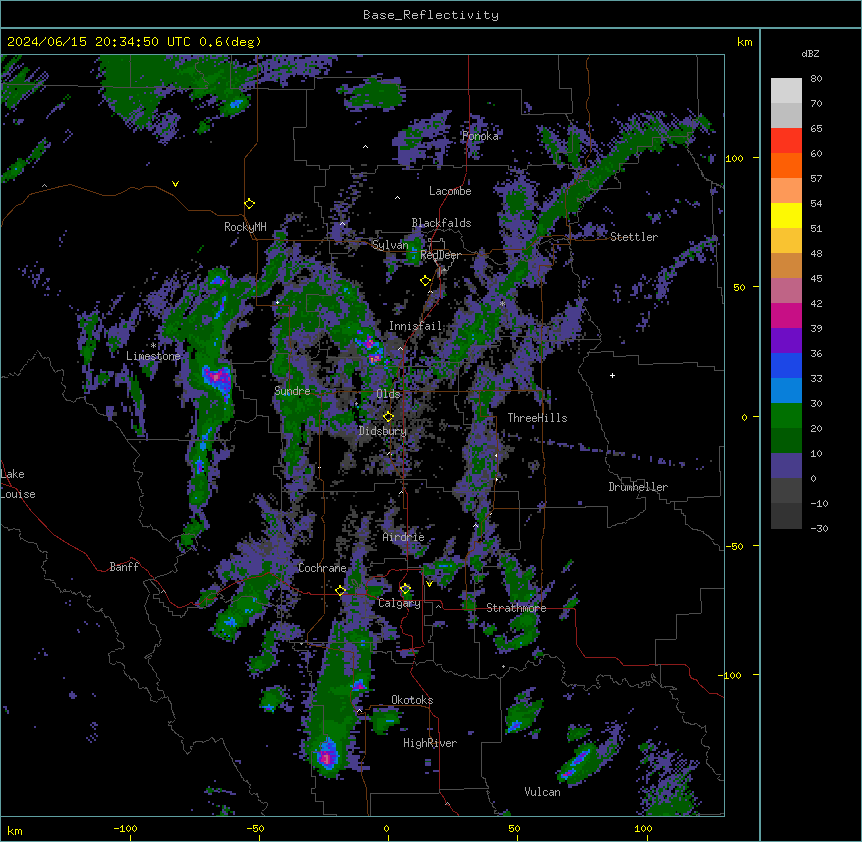
Task: Click the Cochrane label
Action: point(322,568)
